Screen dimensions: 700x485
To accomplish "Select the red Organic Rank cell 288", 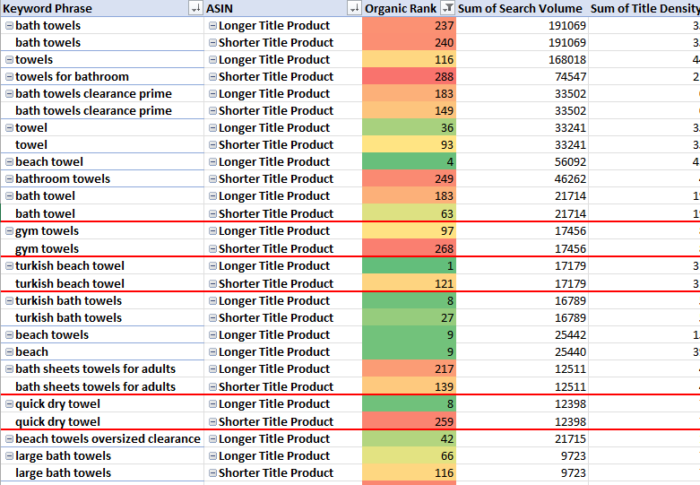I will 408,77.
